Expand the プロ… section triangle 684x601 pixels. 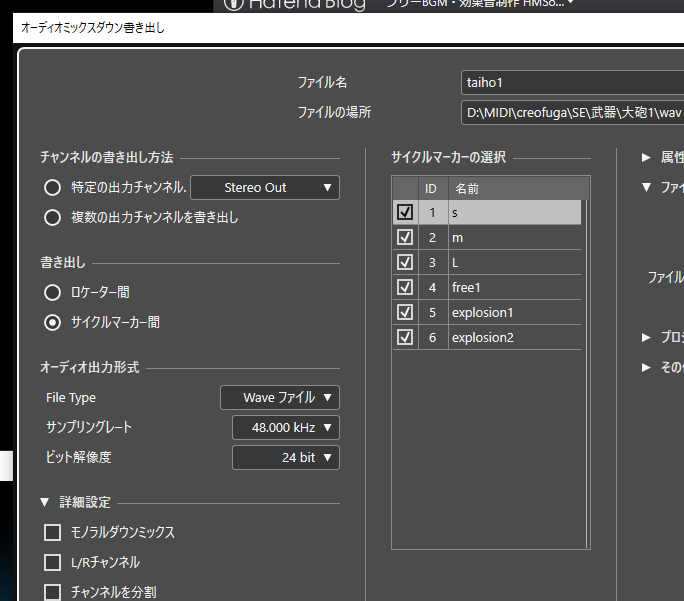pyautogui.click(x=646, y=337)
